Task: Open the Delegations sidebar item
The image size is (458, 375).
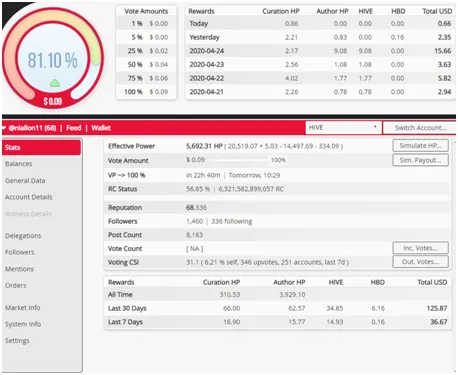Action: pos(23,236)
